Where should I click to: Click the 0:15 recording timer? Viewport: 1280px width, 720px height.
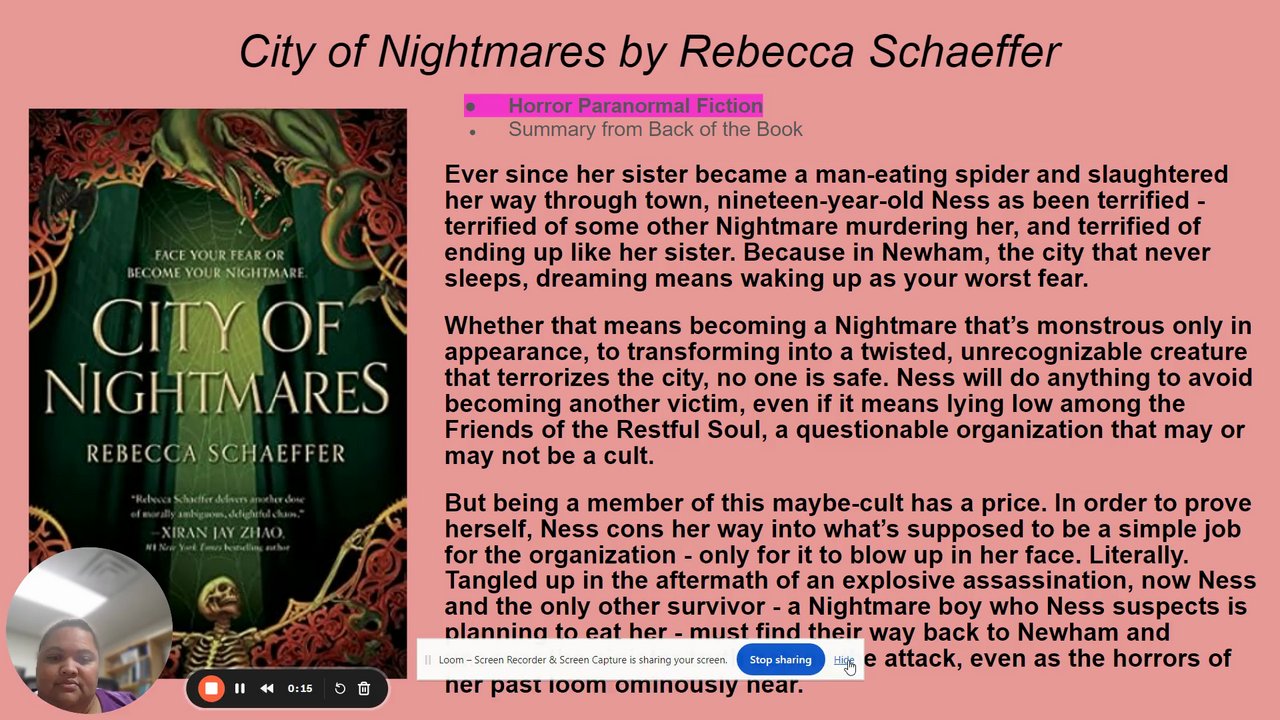(x=300, y=688)
